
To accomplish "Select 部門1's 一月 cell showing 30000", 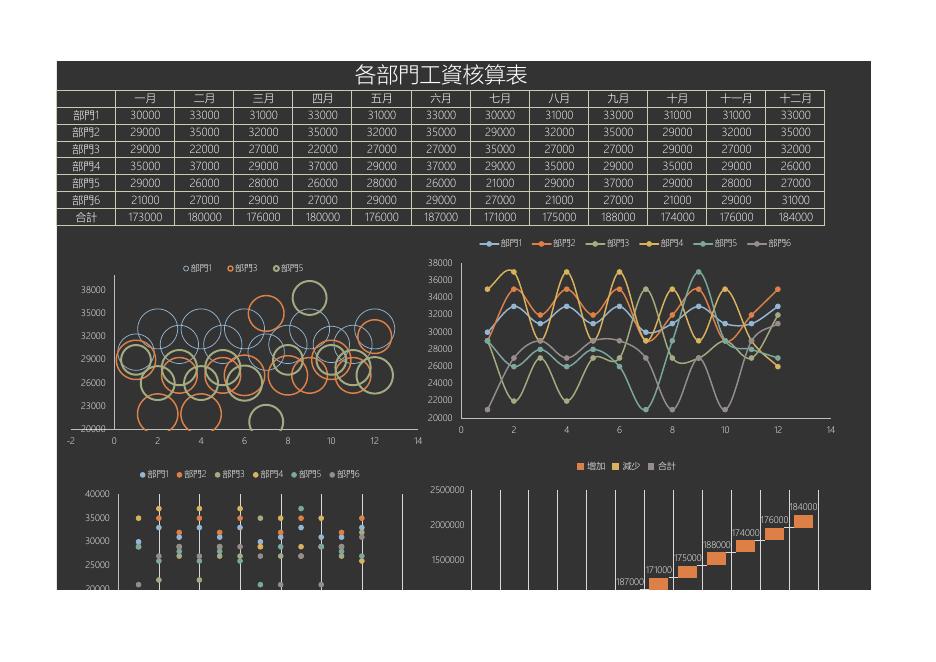I will point(145,115).
